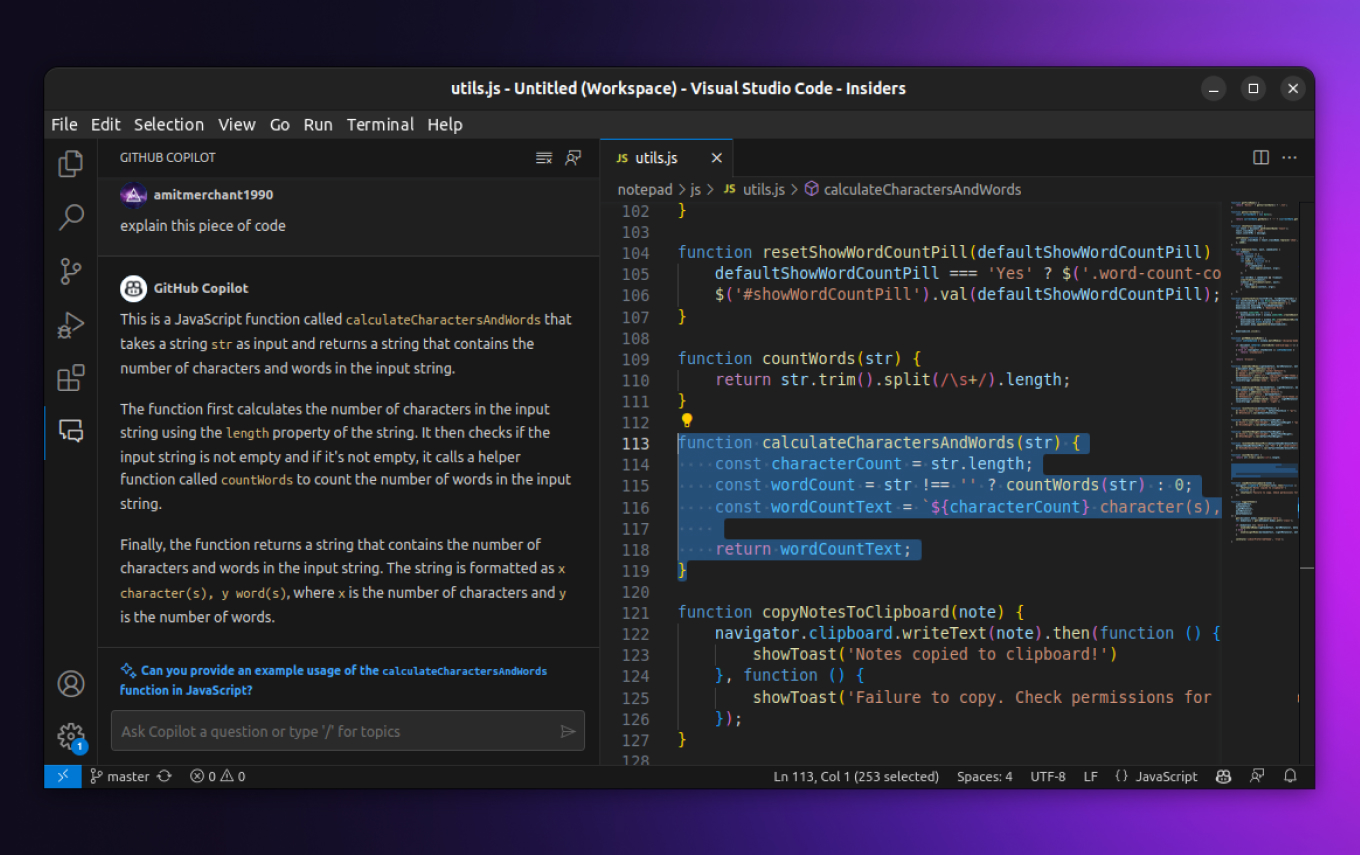Change encoding via UTF-8 selector
Image resolution: width=1360 pixels, height=855 pixels.
[x=1048, y=776]
